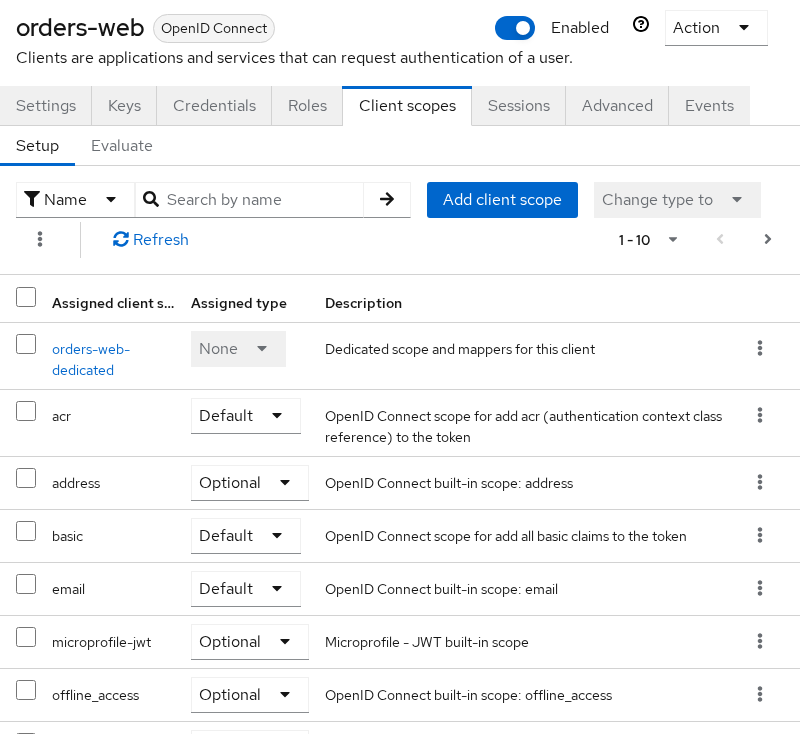
Task: Open the orders-web-dedicated scope link
Action: (x=91, y=360)
